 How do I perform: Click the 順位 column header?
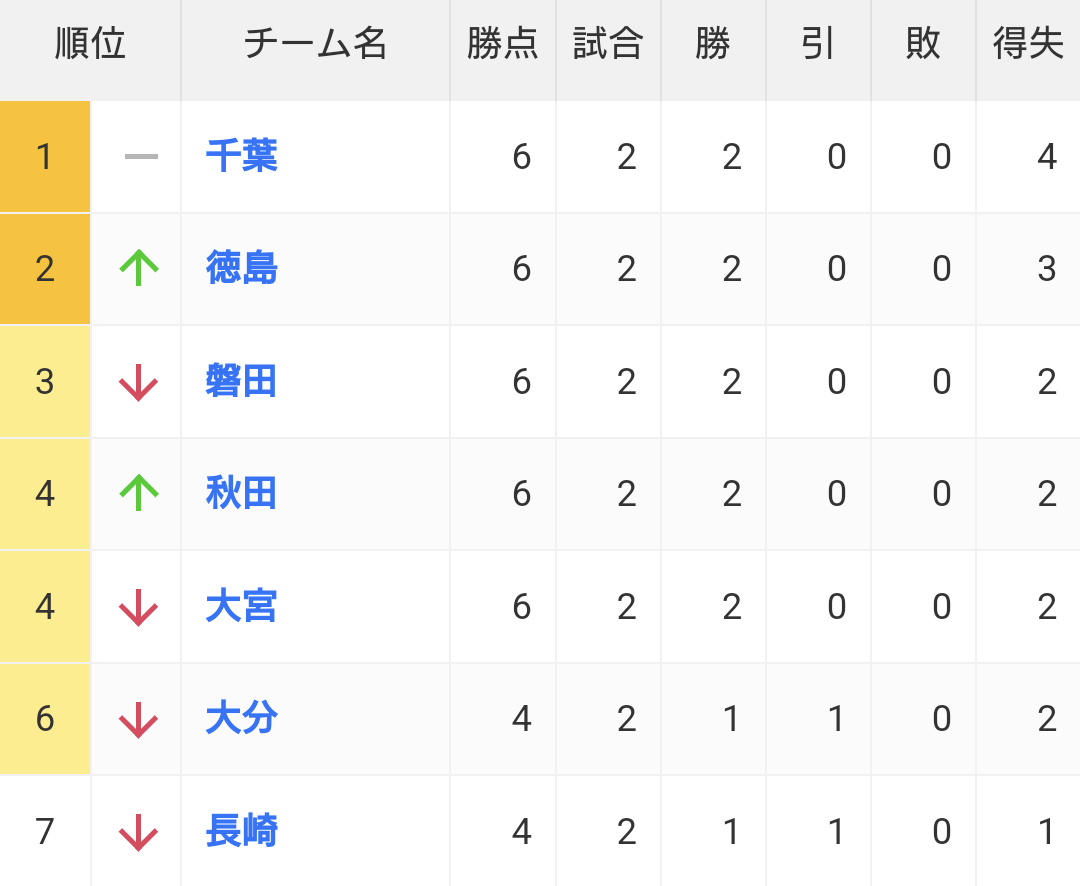pyautogui.click(x=90, y=44)
